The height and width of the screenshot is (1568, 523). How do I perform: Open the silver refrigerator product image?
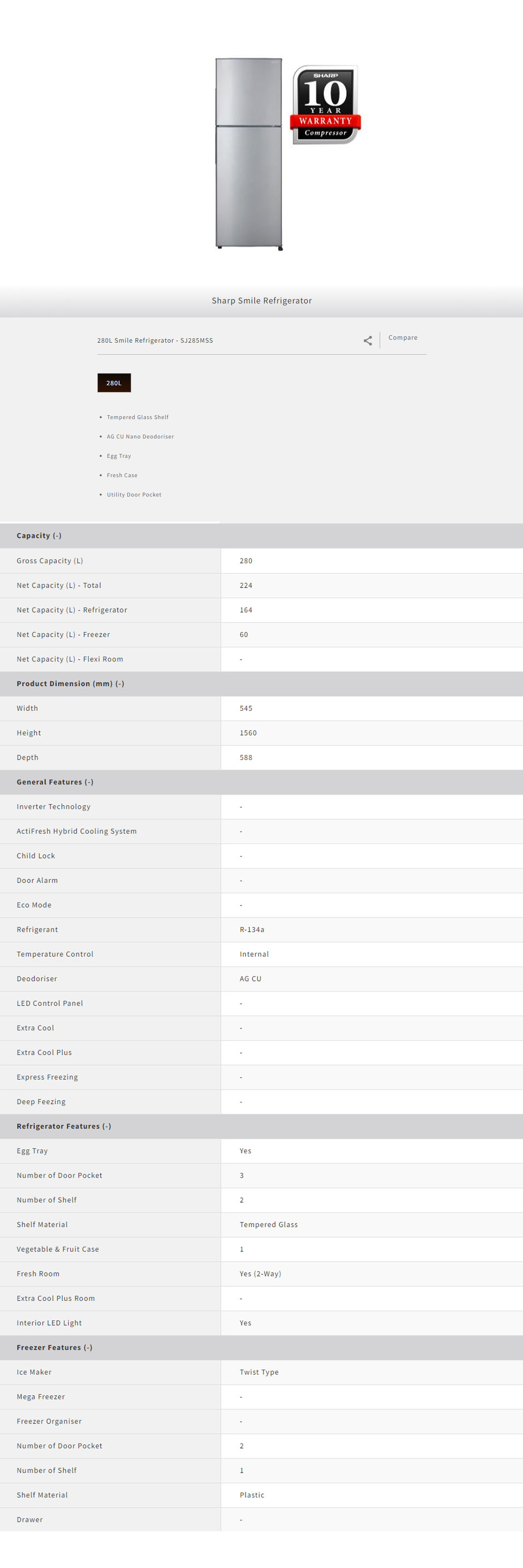point(248,153)
